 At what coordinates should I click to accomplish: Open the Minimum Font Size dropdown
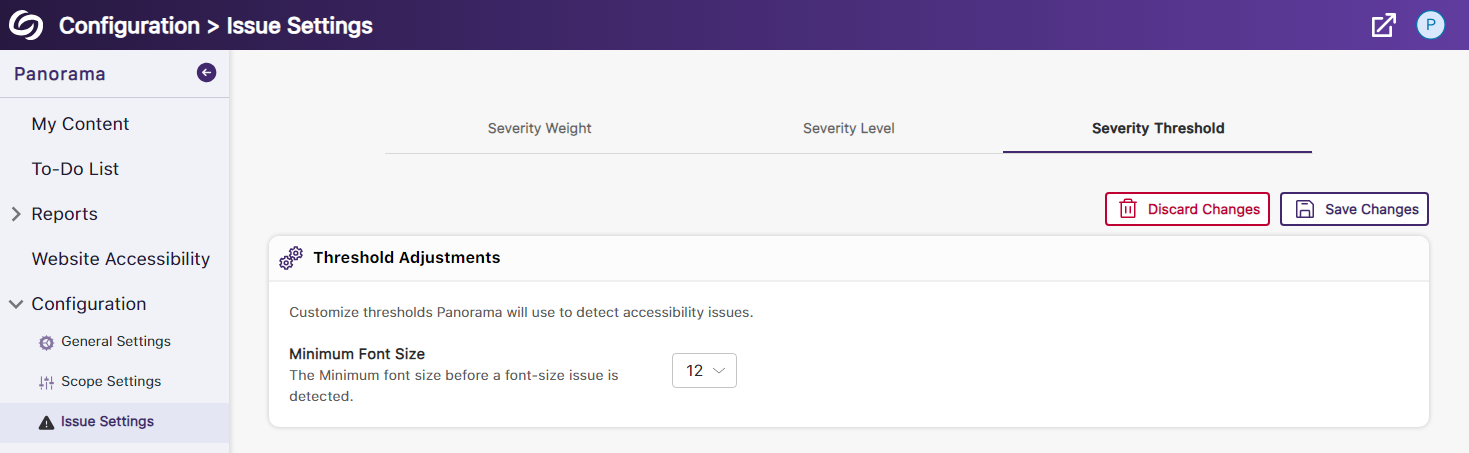point(704,371)
